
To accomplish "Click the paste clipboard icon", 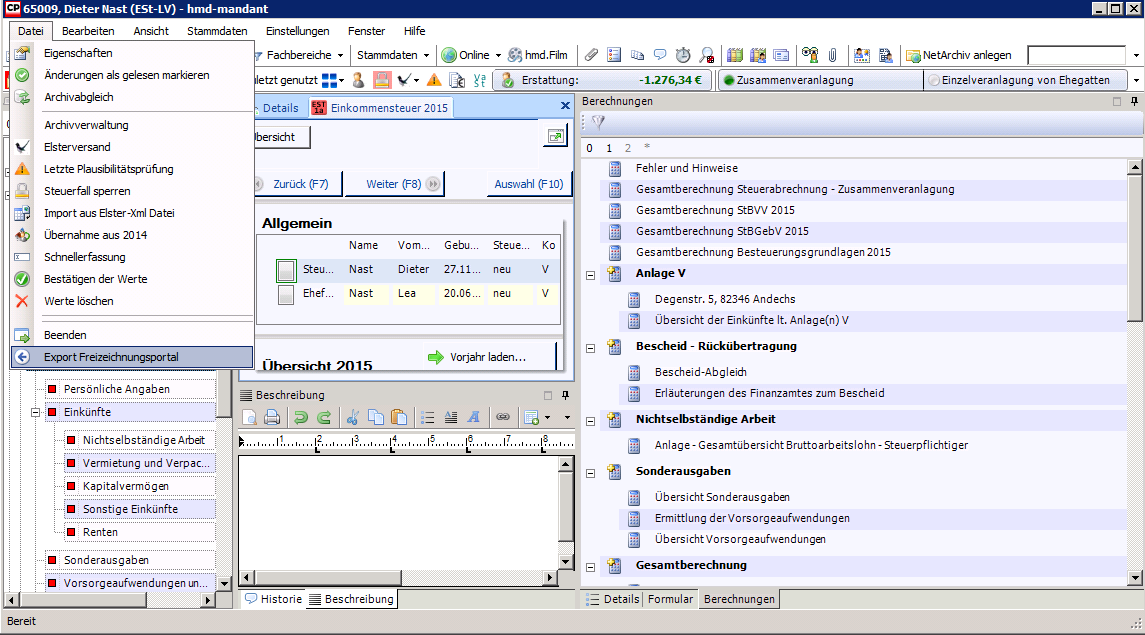I will [399, 417].
